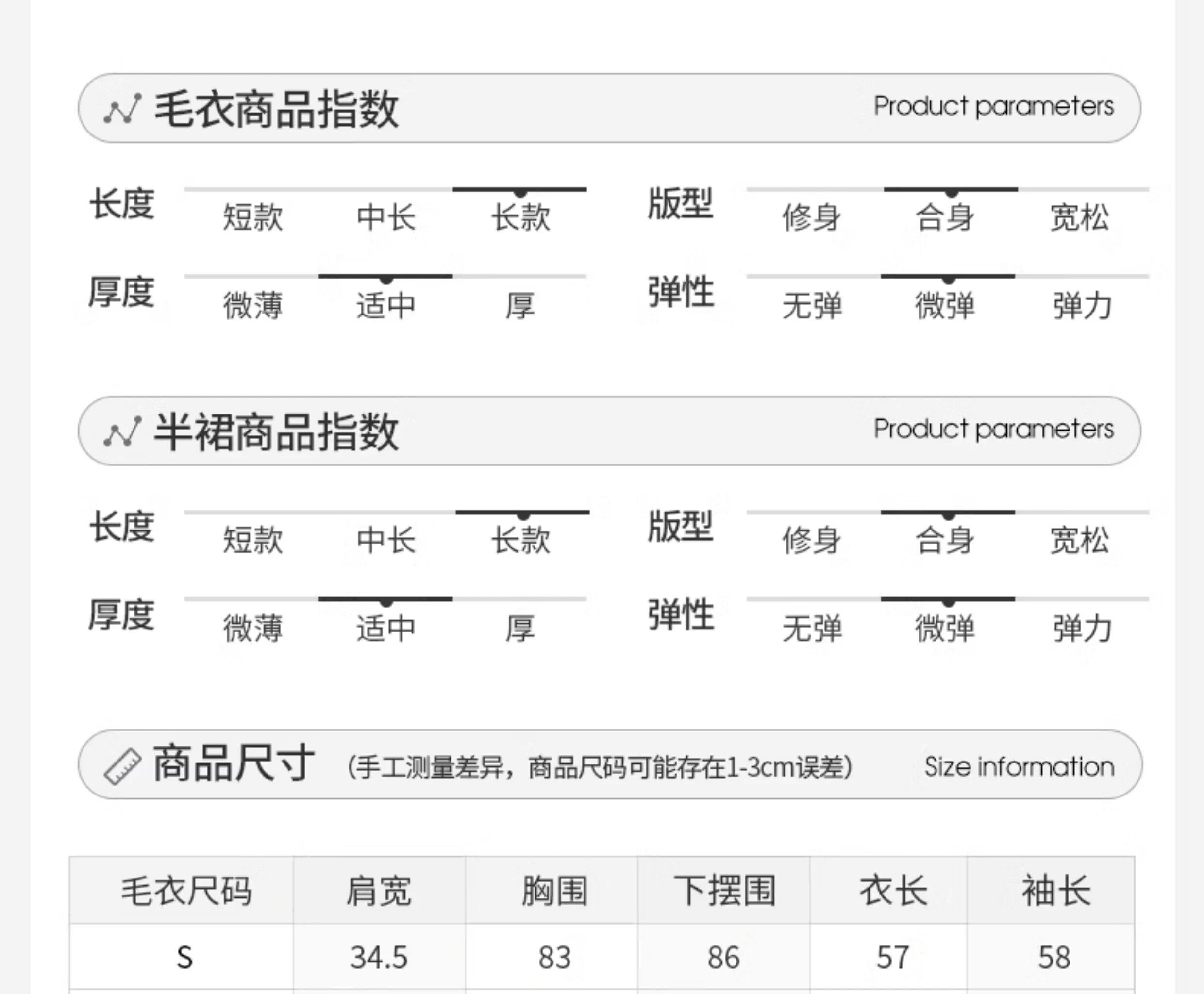
Task: Click the S size row cell
Action: tap(184, 957)
